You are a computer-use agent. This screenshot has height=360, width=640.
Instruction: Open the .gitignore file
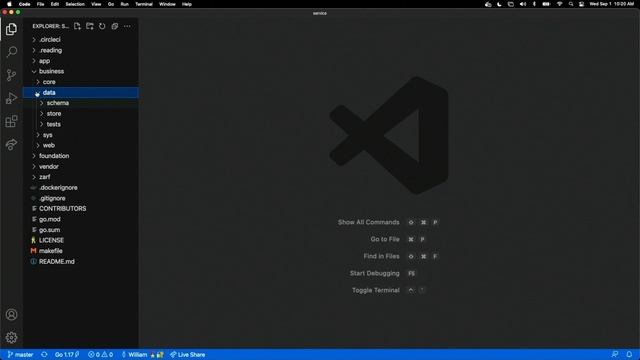point(81,198)
